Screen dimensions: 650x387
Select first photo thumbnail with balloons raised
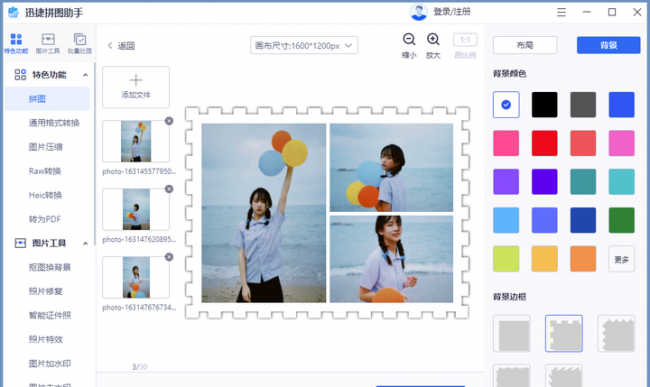[x=136, y=141]
